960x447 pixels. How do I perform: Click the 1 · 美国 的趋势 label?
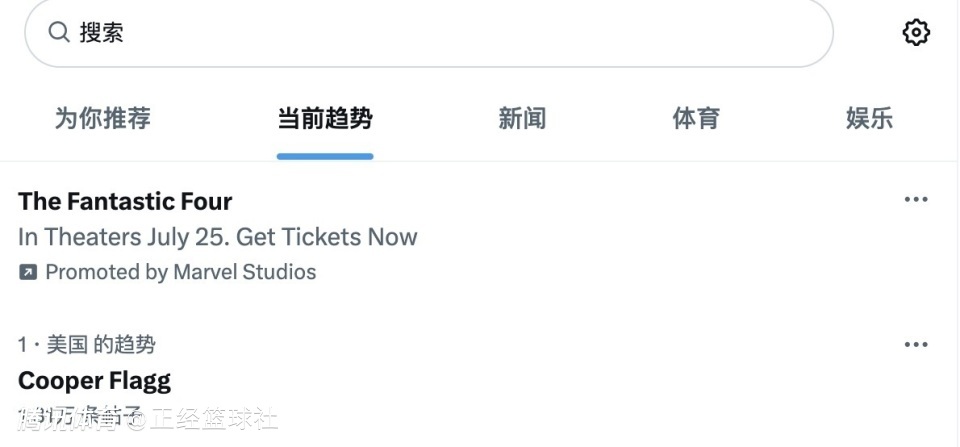click(x=86, y=345)
